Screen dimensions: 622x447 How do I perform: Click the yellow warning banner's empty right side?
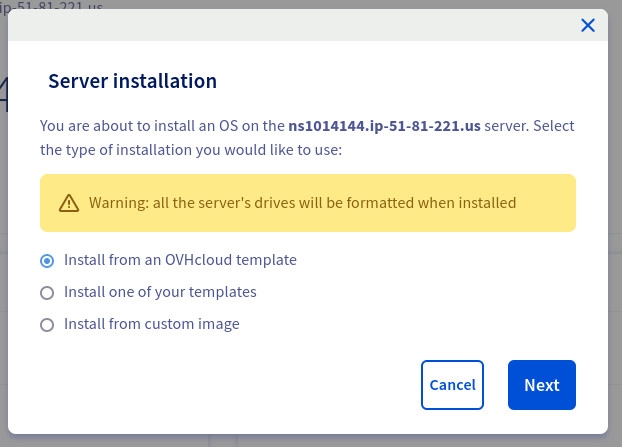click(x=548, y=203)
